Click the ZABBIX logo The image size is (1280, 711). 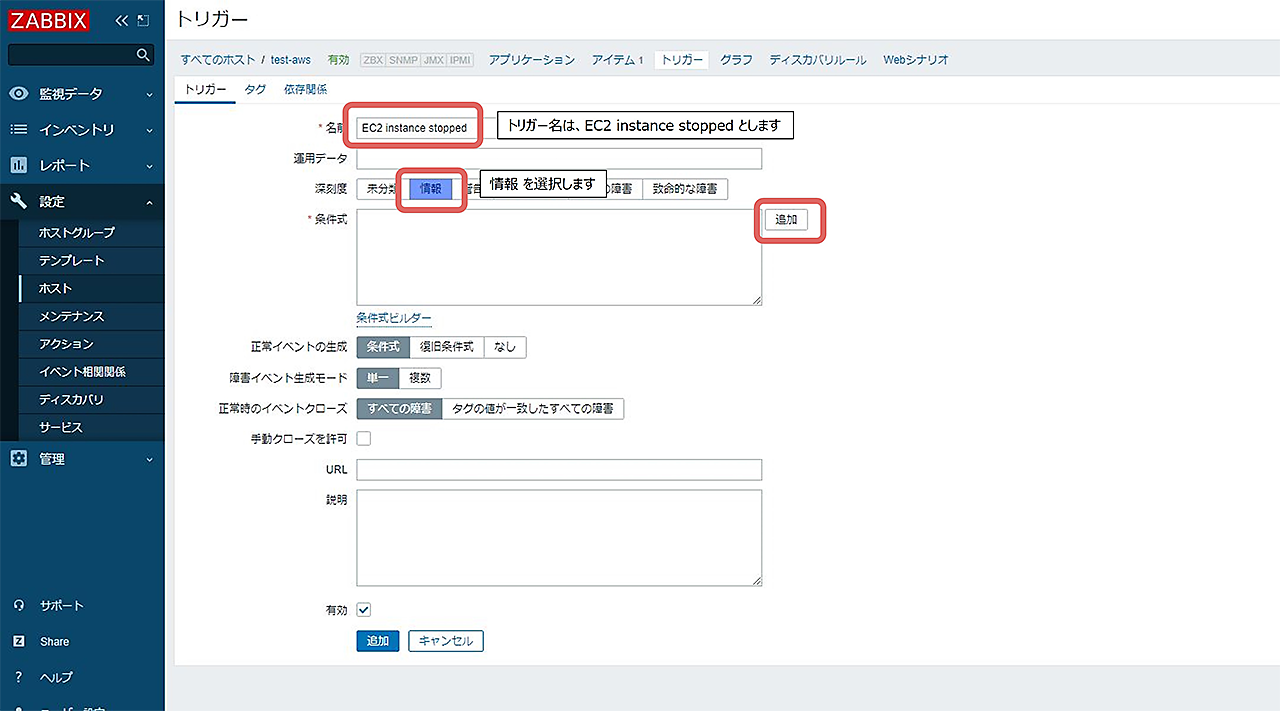[x=48, y=20]
